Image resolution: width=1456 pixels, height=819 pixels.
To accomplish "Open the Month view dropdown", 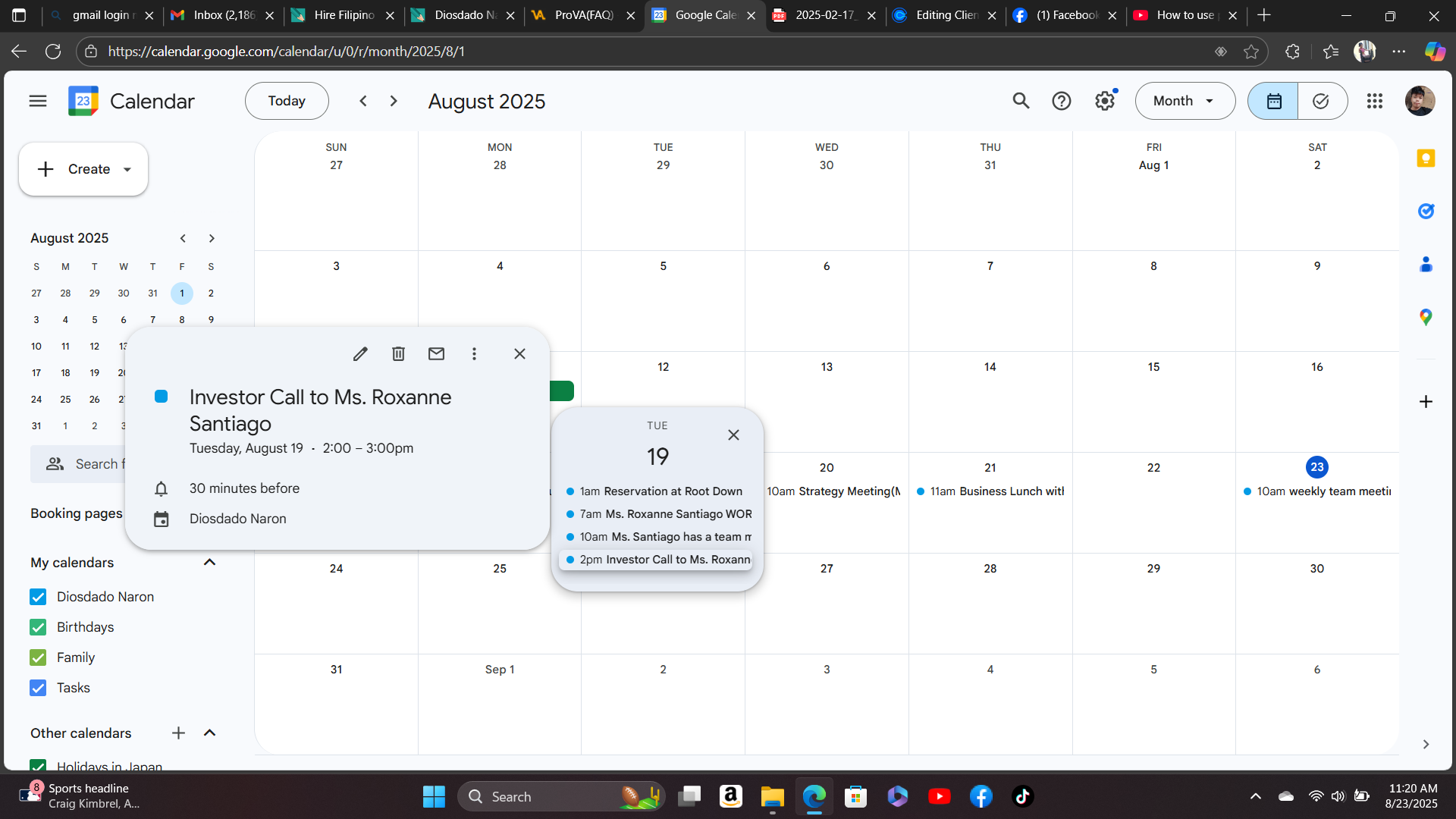I will [x=1185, y=101].
